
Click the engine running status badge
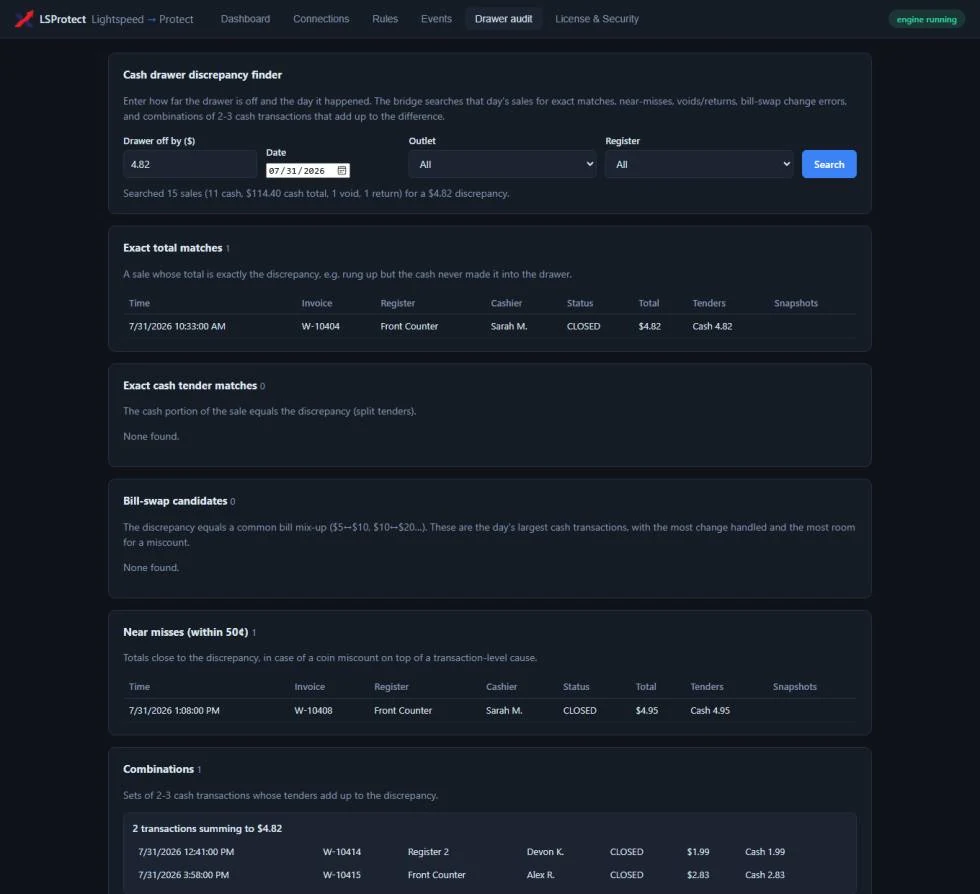(x=926, y=19)
